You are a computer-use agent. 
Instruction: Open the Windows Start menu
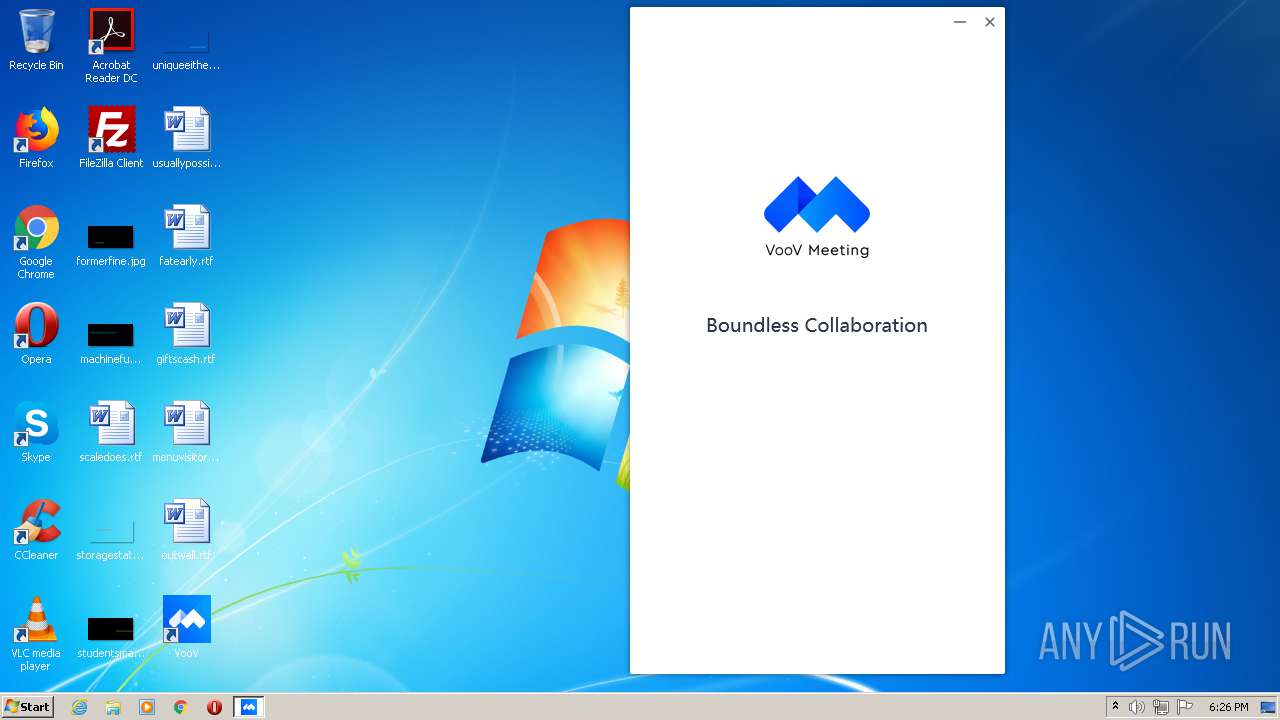[x=28, y=707]
